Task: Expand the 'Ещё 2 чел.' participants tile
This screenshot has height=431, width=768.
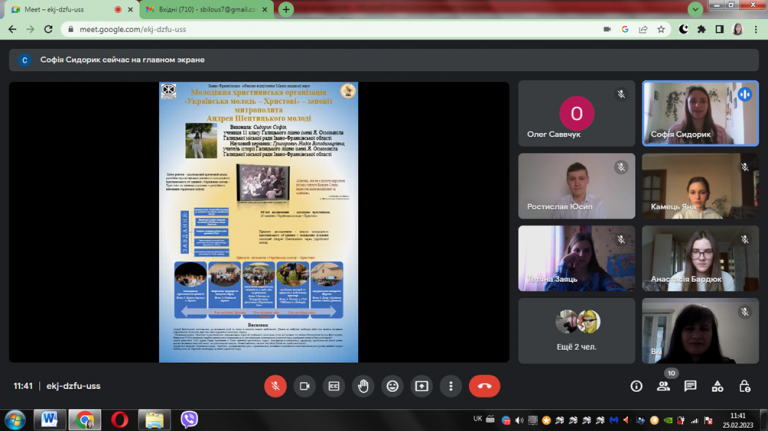Action: point(576,331)
